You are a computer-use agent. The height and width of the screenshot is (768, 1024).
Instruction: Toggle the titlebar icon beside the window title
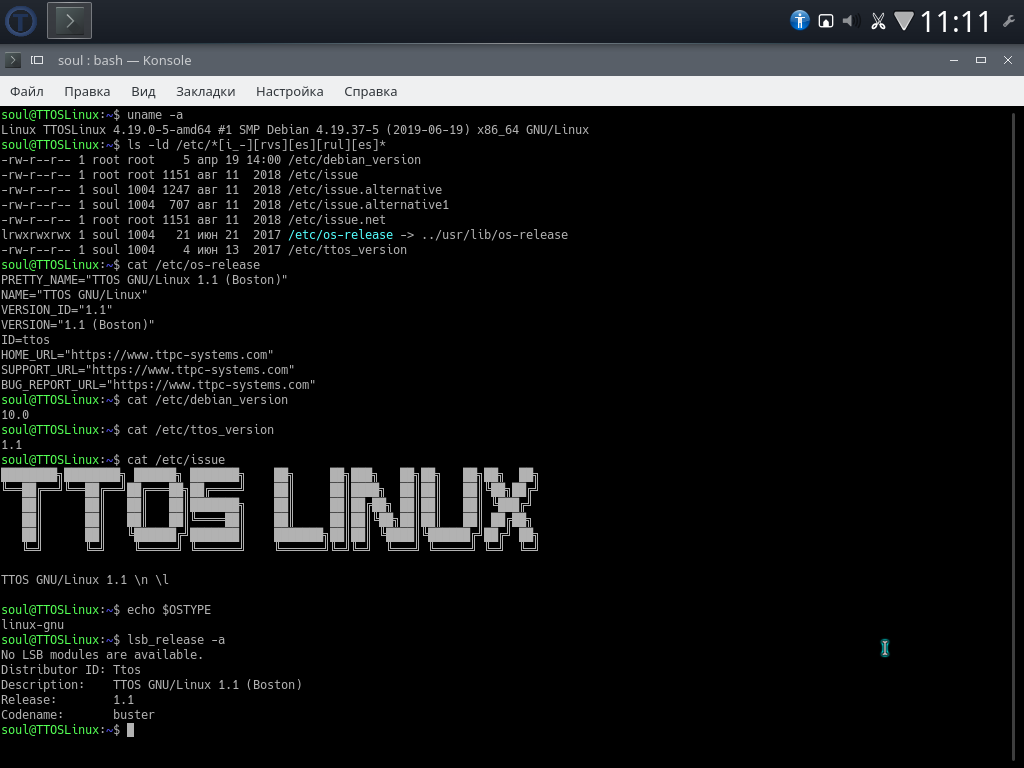(37, 60)
